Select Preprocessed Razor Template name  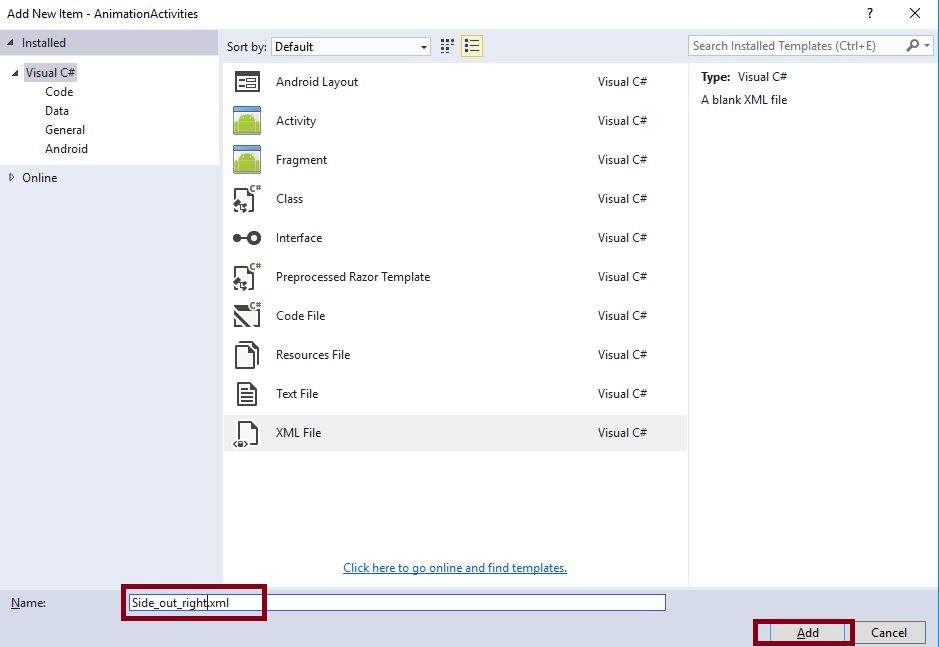[x=353, y=277]
